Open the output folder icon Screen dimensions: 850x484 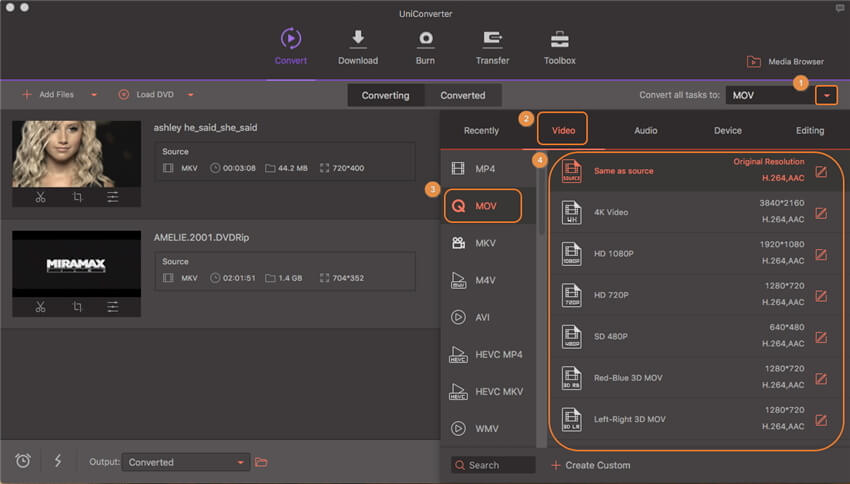(261, 462)
